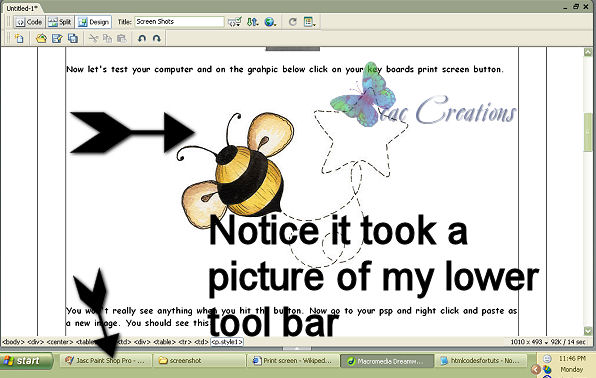Open Jasc Paint Shop Pro from taskbar
596x378 pixels.
pyautogui.click(x=106, y=361)
